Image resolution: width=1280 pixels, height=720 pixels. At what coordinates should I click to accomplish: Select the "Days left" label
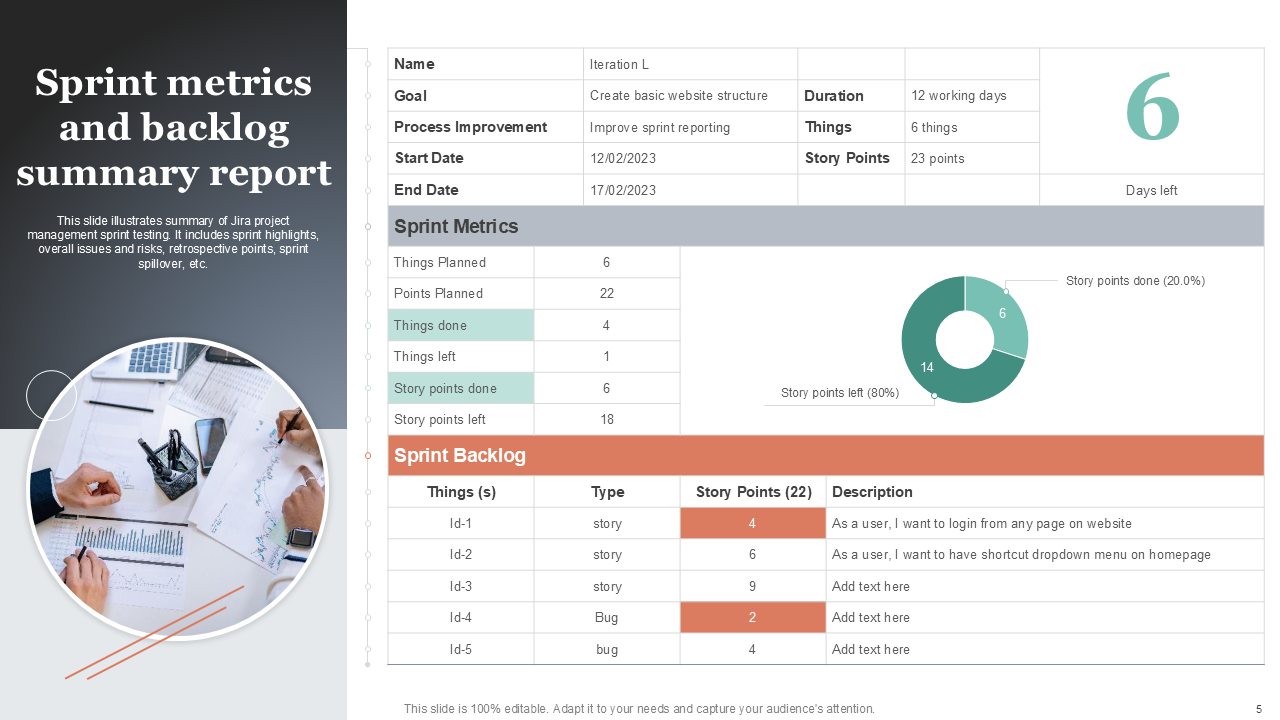(1152, 190)
